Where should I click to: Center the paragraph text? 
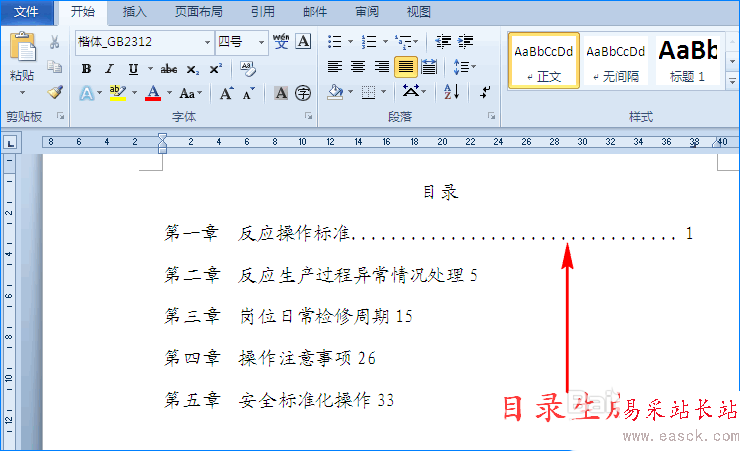click(x=358, y=67)
